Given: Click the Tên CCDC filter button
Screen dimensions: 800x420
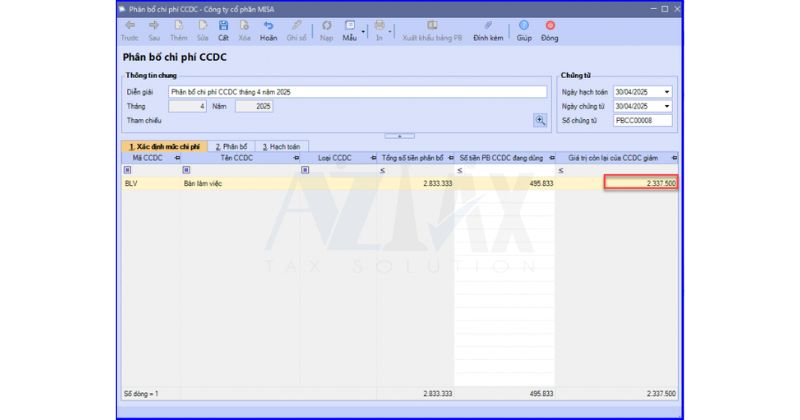Looking at the screenshot, I should 186,170.
